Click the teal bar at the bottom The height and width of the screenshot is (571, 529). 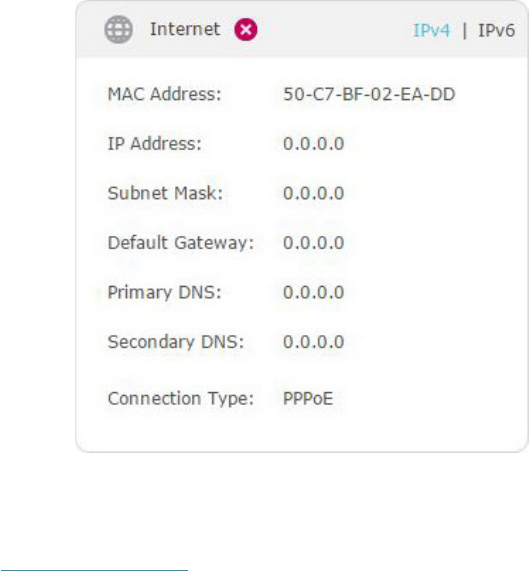pyautogui.click(x=94, y=570)
